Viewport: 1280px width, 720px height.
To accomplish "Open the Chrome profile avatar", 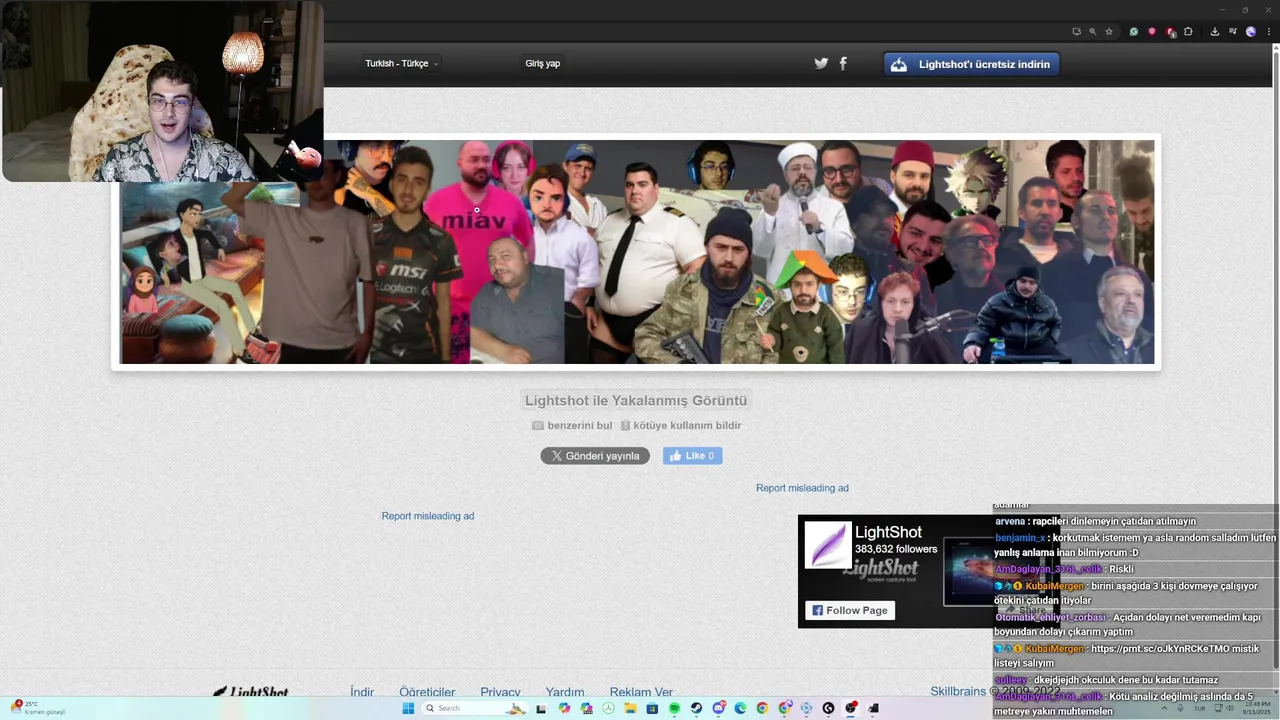I will 1251,32.
